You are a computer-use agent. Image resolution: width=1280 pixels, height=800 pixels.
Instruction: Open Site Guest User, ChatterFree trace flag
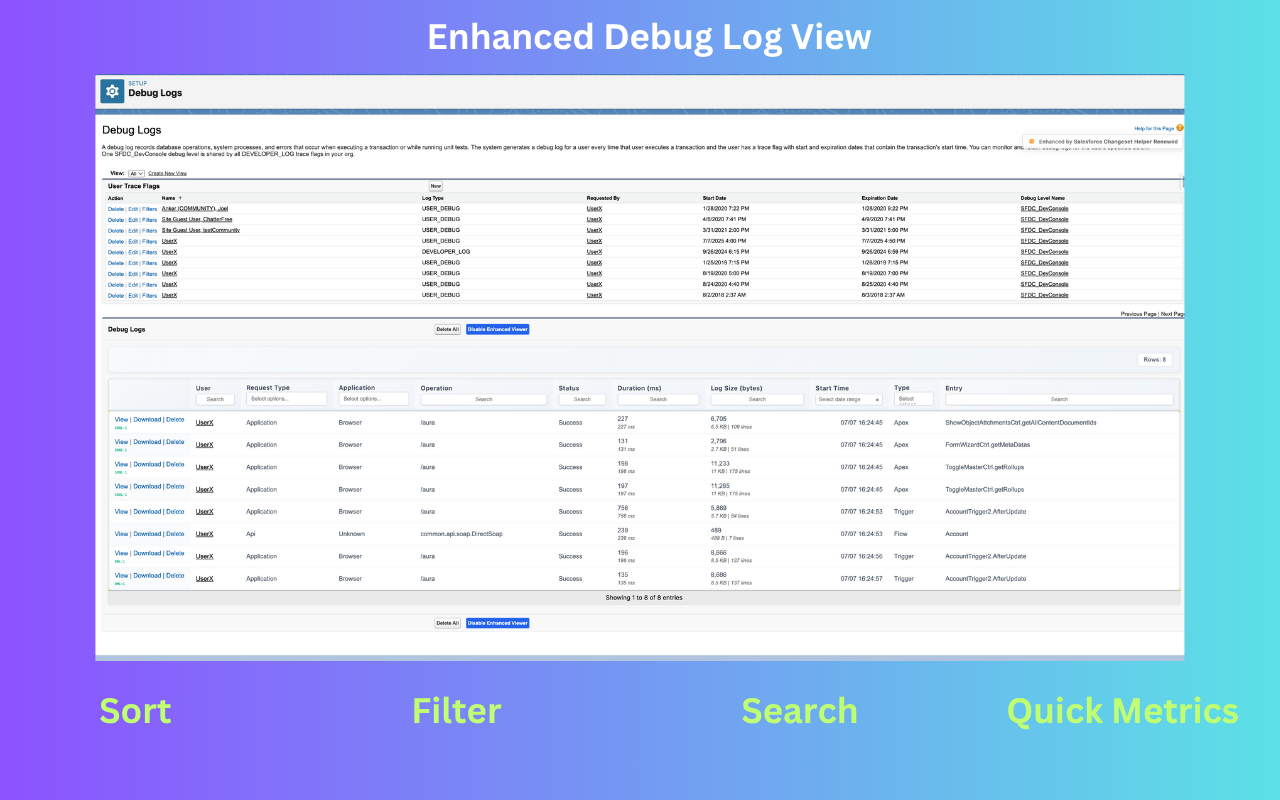(x=197, y=219)
